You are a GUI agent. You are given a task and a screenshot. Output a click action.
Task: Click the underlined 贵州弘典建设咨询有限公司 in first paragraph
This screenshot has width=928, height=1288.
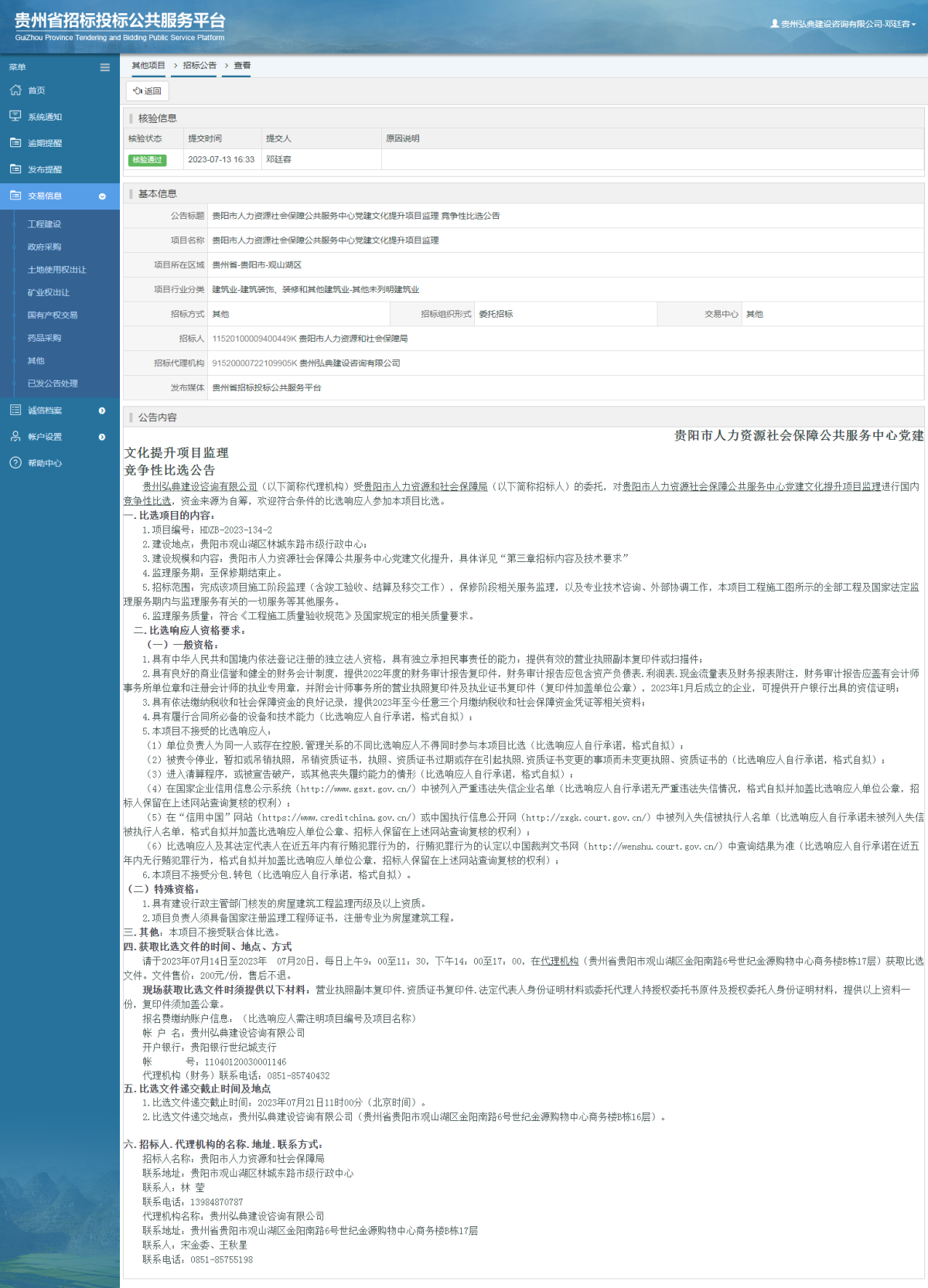200,486
